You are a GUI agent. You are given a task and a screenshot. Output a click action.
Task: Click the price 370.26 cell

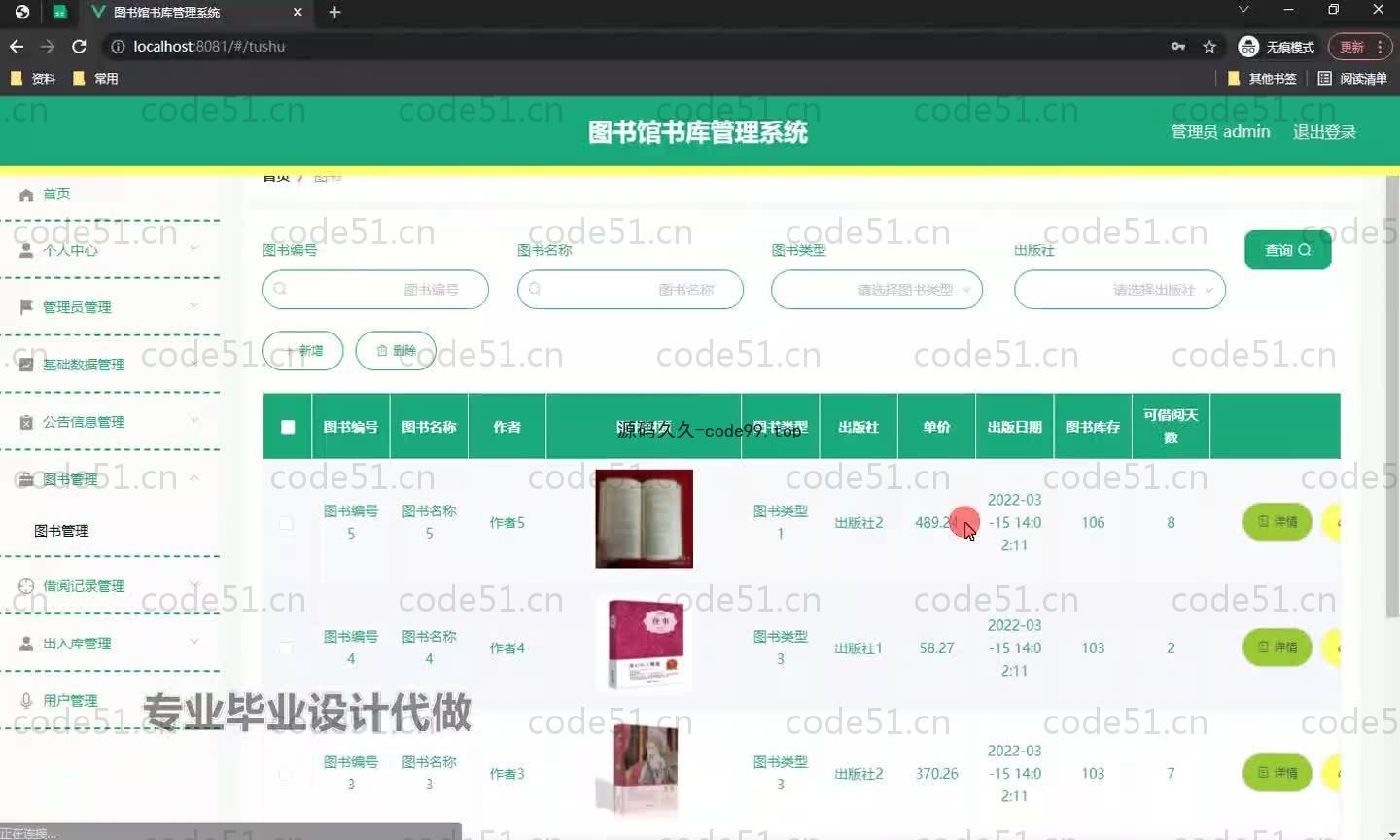coord(936,774)
